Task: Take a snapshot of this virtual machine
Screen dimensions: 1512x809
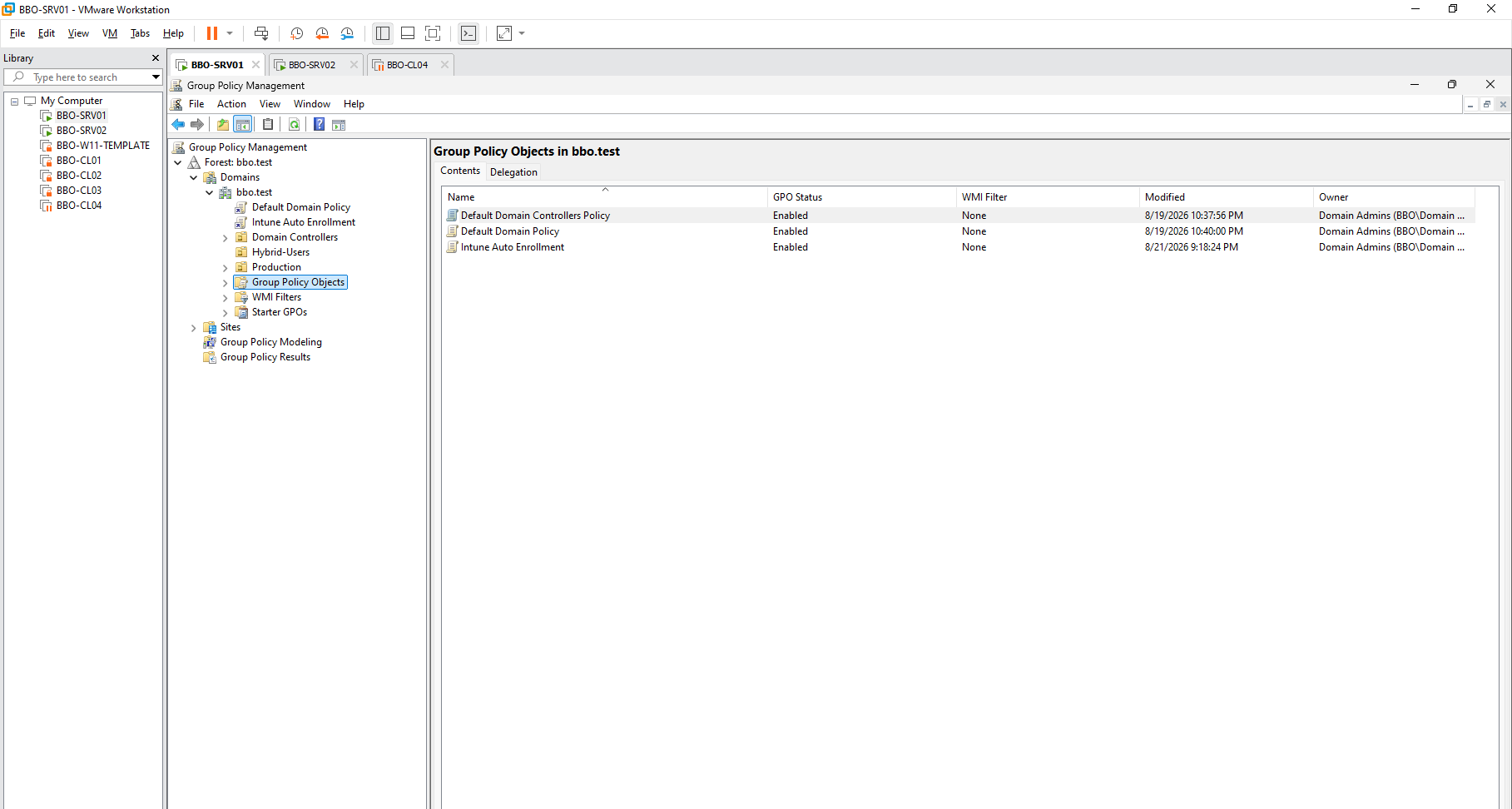Action: 296,33
